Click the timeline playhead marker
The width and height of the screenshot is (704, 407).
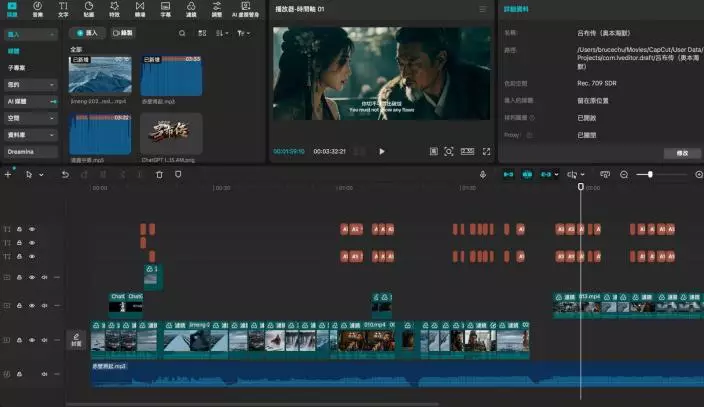pyautogui.click(x=581, y=186)
